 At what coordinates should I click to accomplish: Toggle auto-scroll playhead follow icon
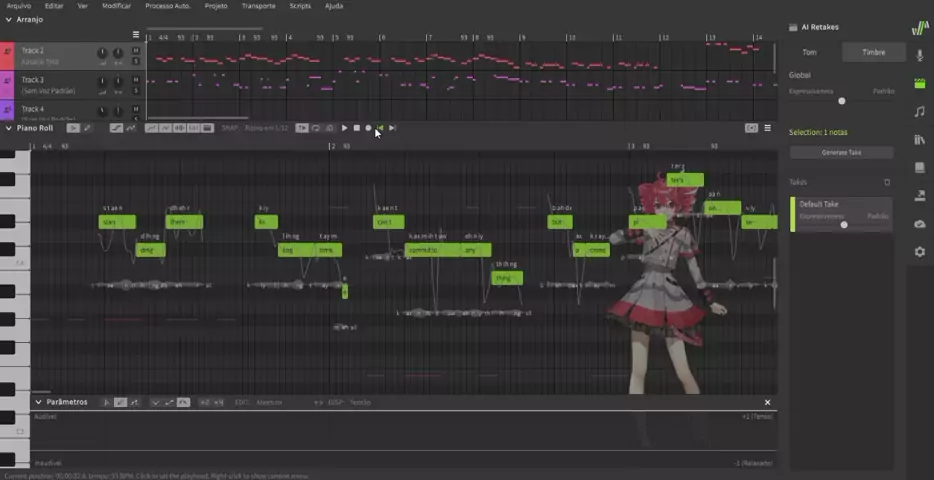(302, 128)
